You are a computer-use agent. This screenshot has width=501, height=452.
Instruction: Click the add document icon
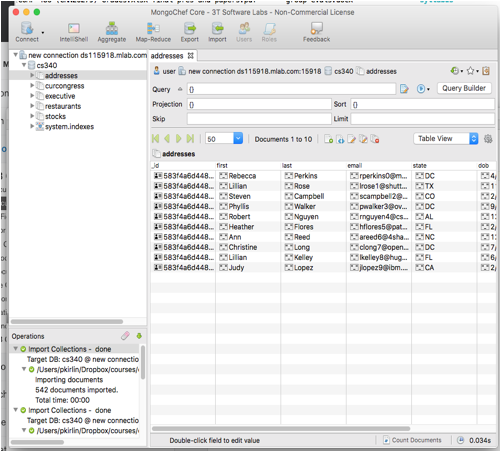[x=329, y=139]
